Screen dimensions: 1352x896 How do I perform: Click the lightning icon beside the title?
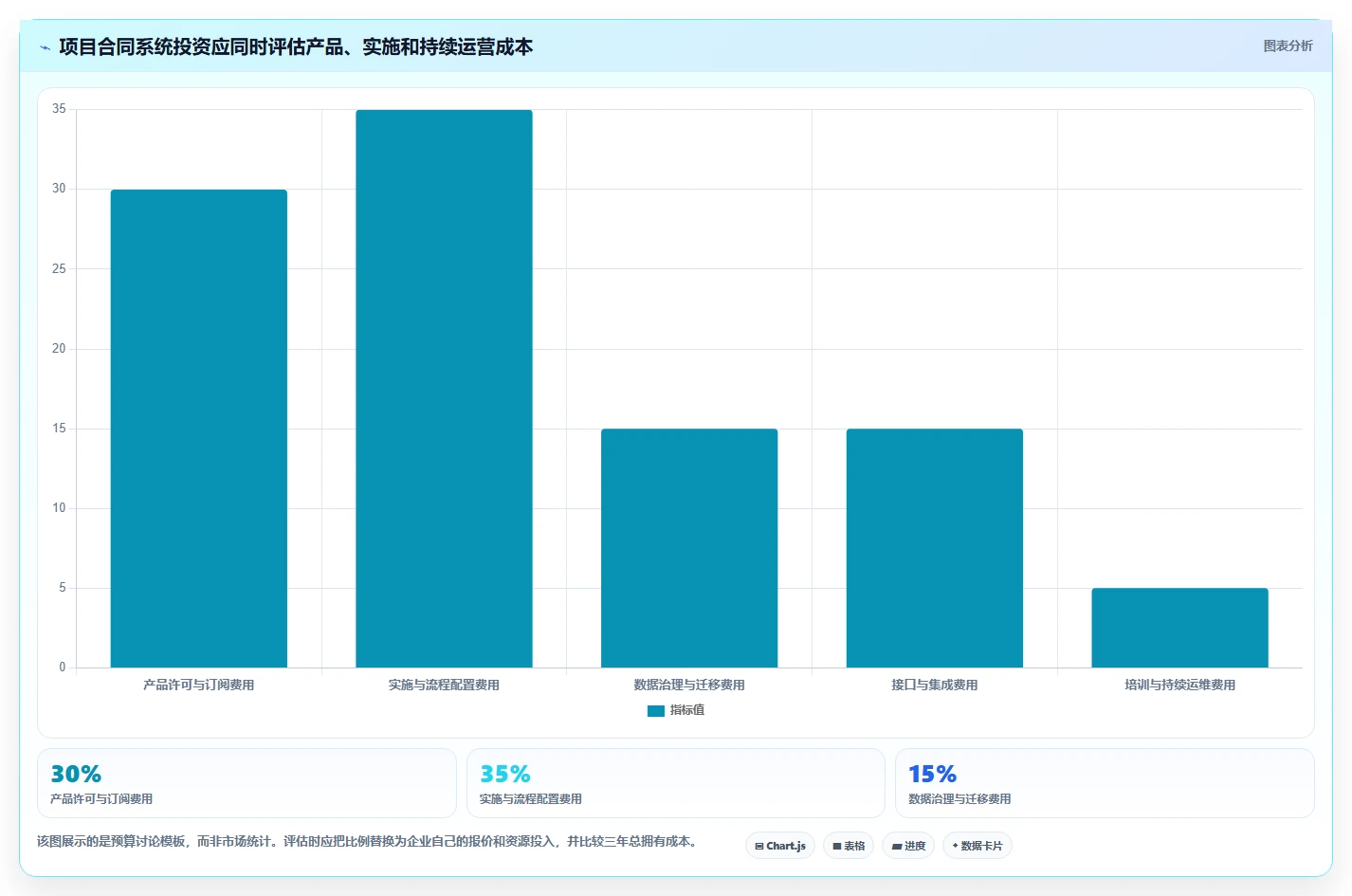[45, 47]
